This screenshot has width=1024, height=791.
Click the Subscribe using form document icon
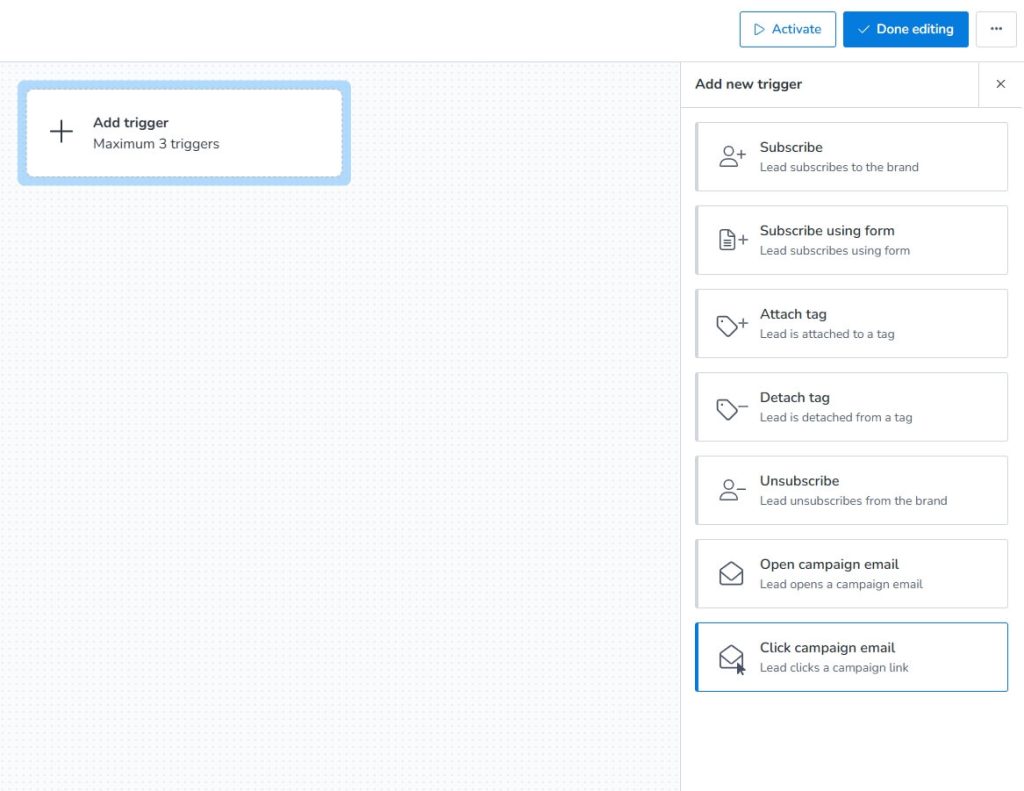pos(732,240)
